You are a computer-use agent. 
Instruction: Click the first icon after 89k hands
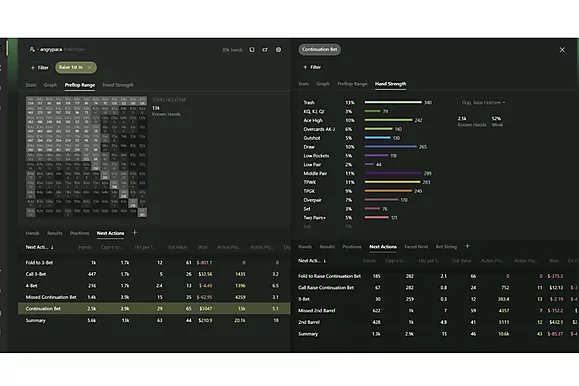pyautogui.click(x=252, y=49)
